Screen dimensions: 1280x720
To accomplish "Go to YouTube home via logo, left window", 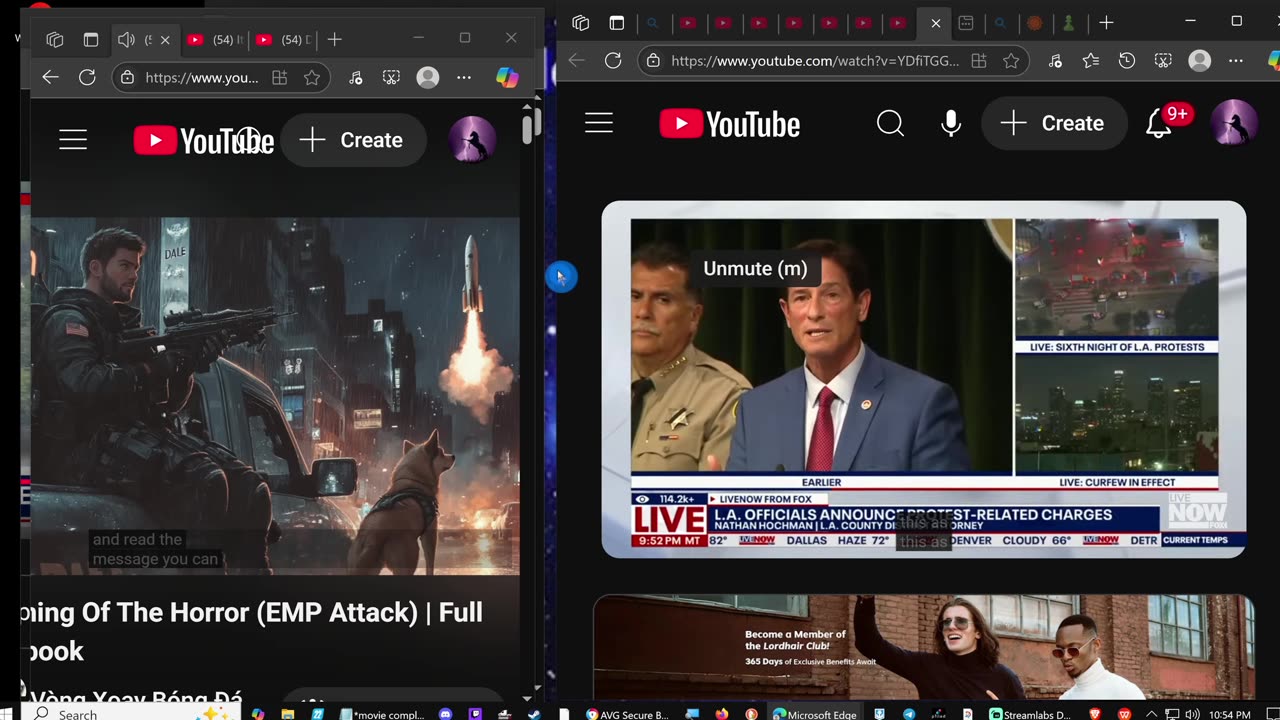I will click(x=204, y=140).
